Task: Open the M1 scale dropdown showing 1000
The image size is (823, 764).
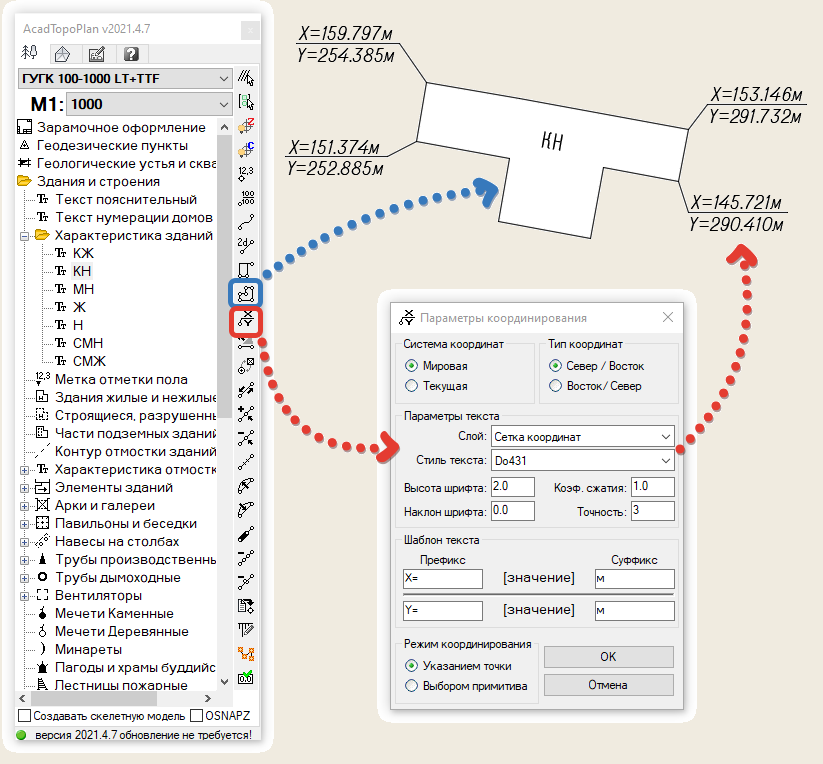Action: 148,104
